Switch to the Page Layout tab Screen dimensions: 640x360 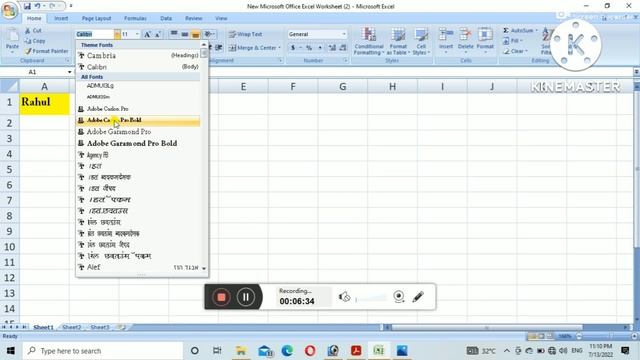click(96, 18)
